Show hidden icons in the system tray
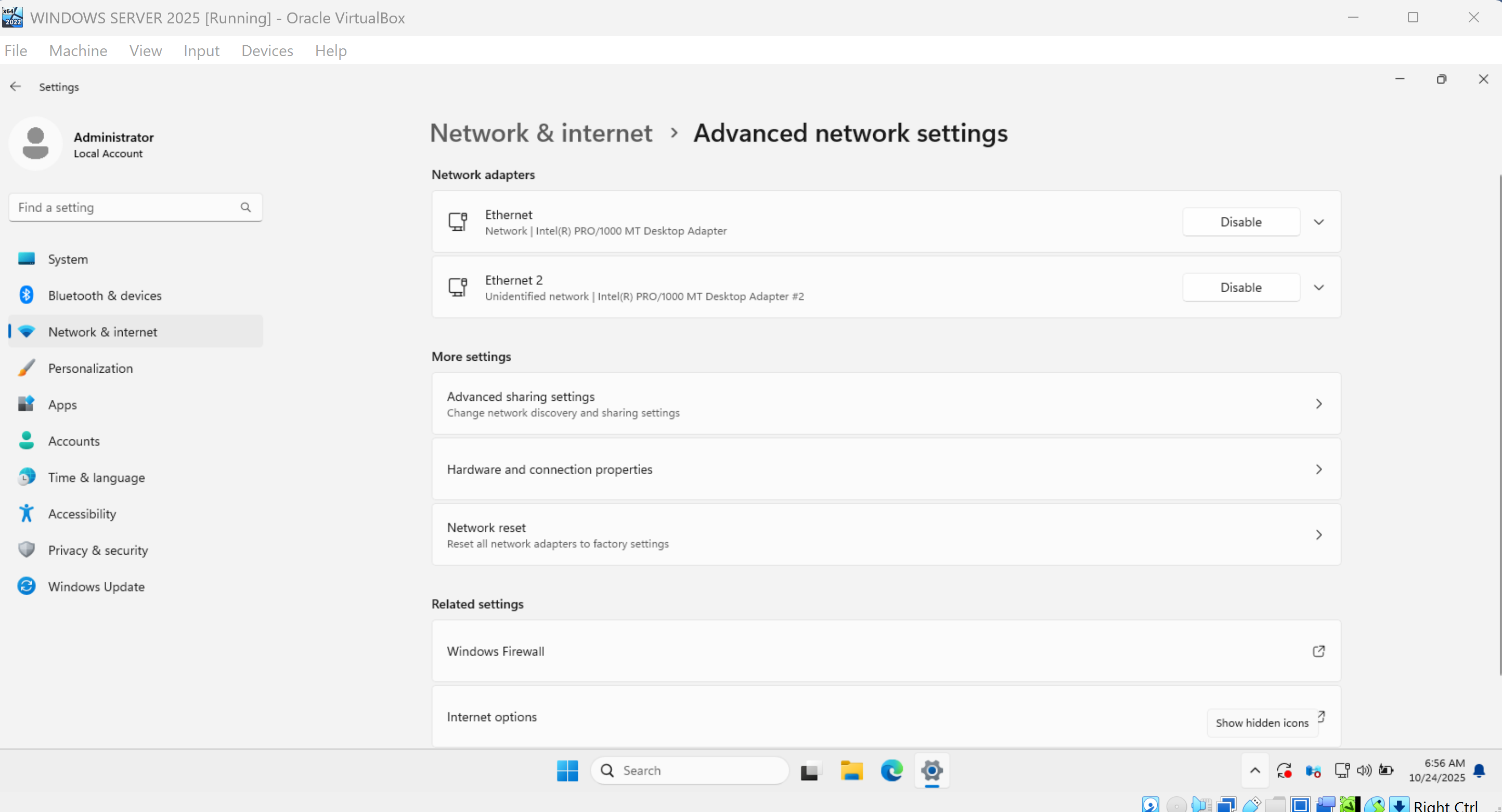The image size is (1502, 812). pos(1255,770)
